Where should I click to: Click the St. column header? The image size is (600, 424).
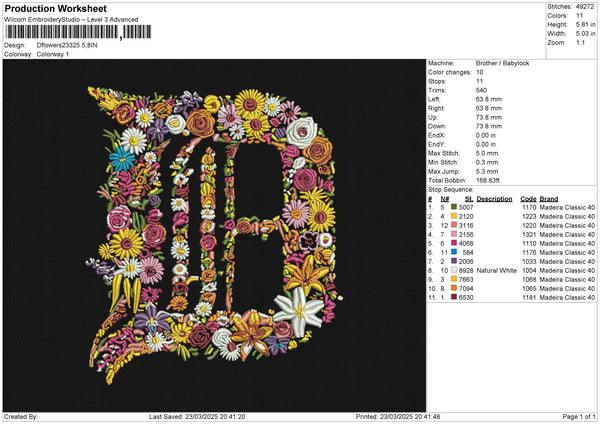point(469,199)
